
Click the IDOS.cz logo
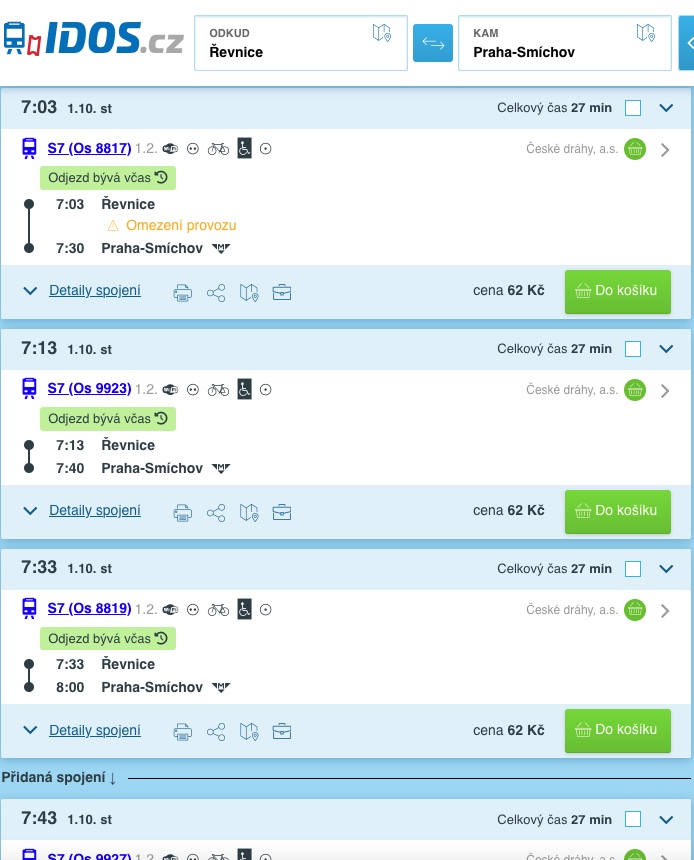pyautogui.click(x=93, y=39)
